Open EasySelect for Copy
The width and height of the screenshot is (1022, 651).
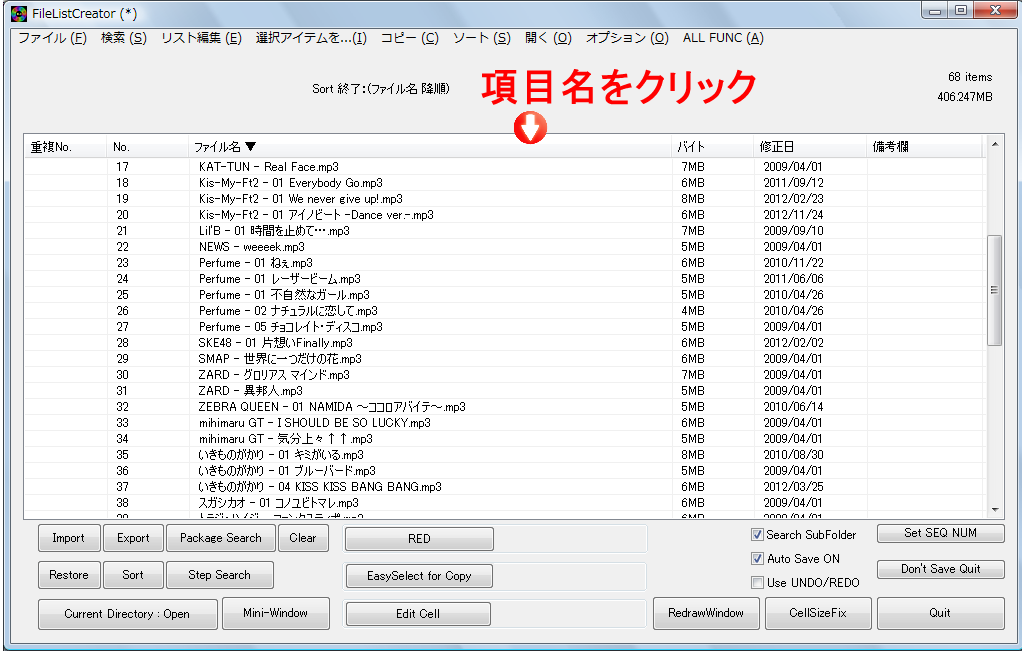[418, 576]
